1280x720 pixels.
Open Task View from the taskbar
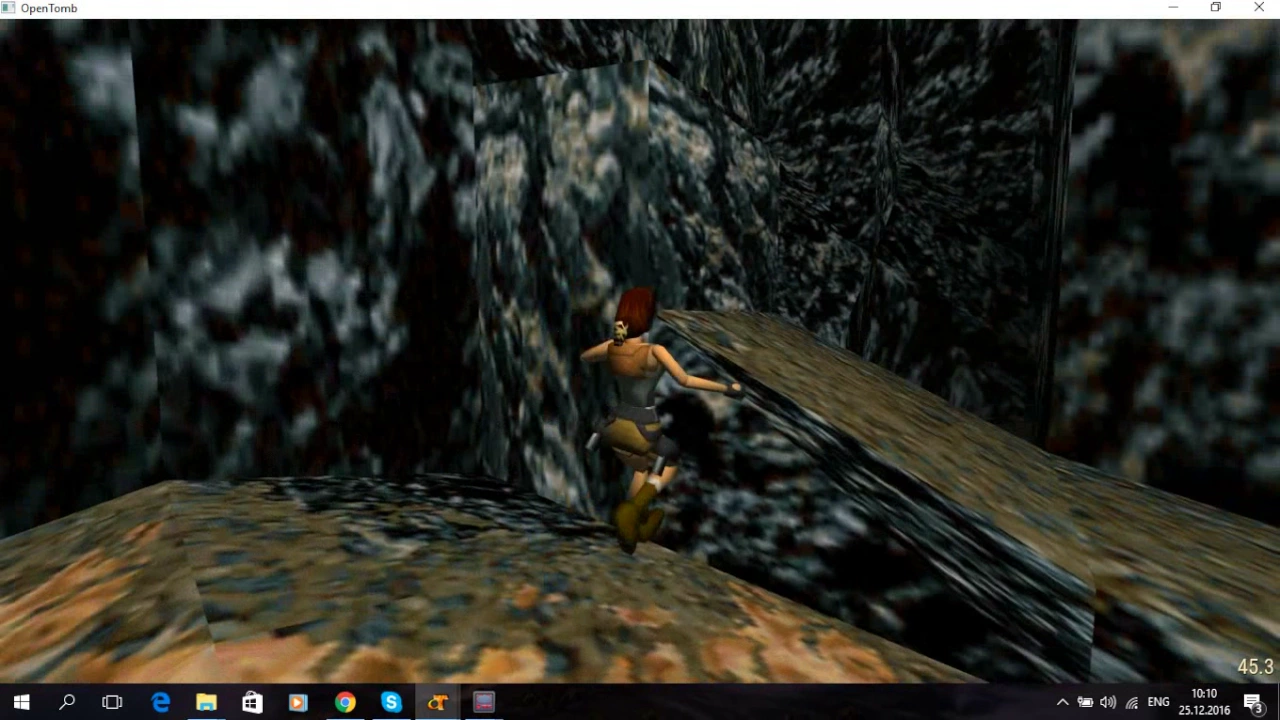click(112, 703)
